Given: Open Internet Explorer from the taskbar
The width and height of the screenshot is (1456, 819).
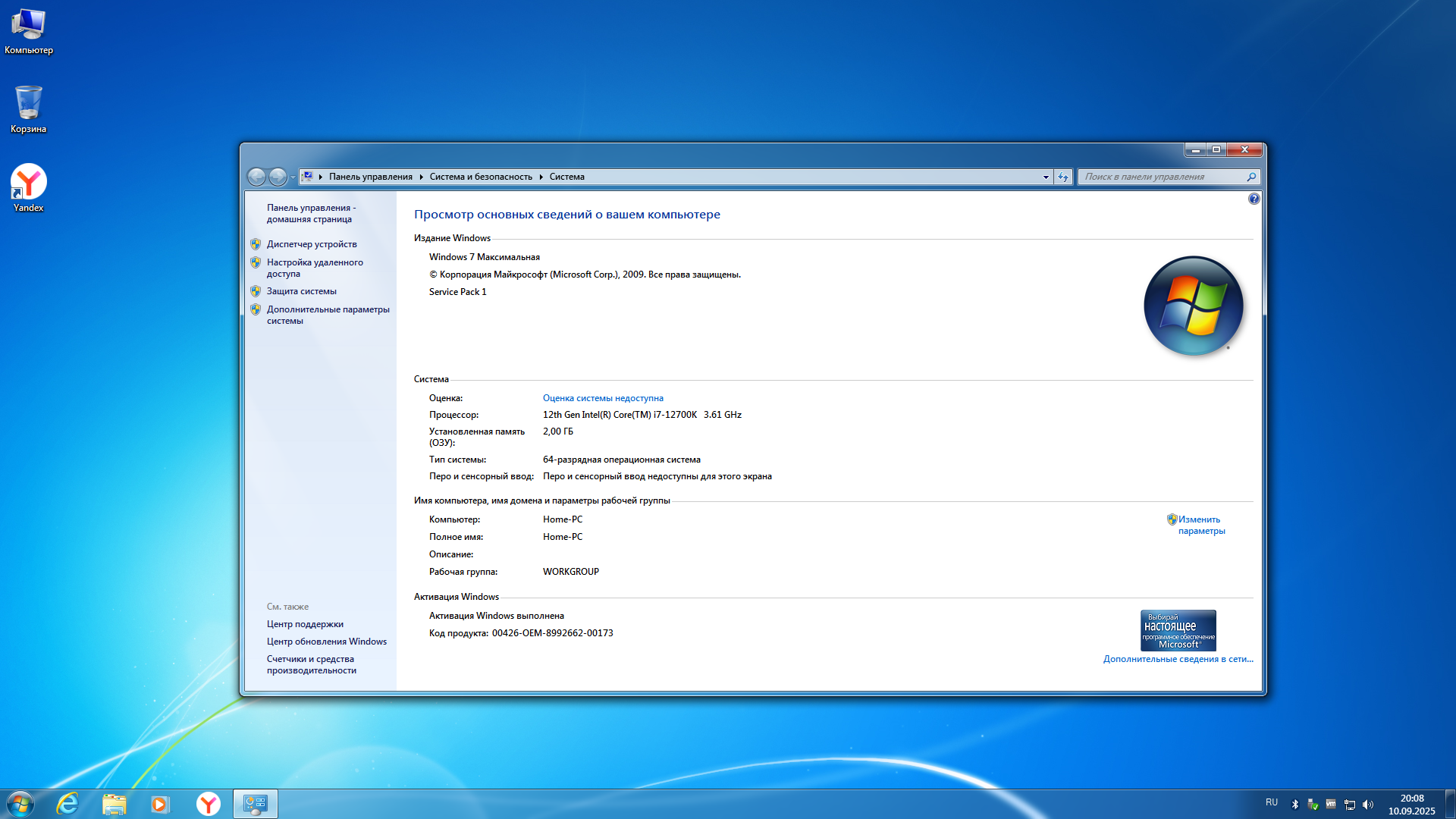Looking at the screenshot, I should point(68,803).
